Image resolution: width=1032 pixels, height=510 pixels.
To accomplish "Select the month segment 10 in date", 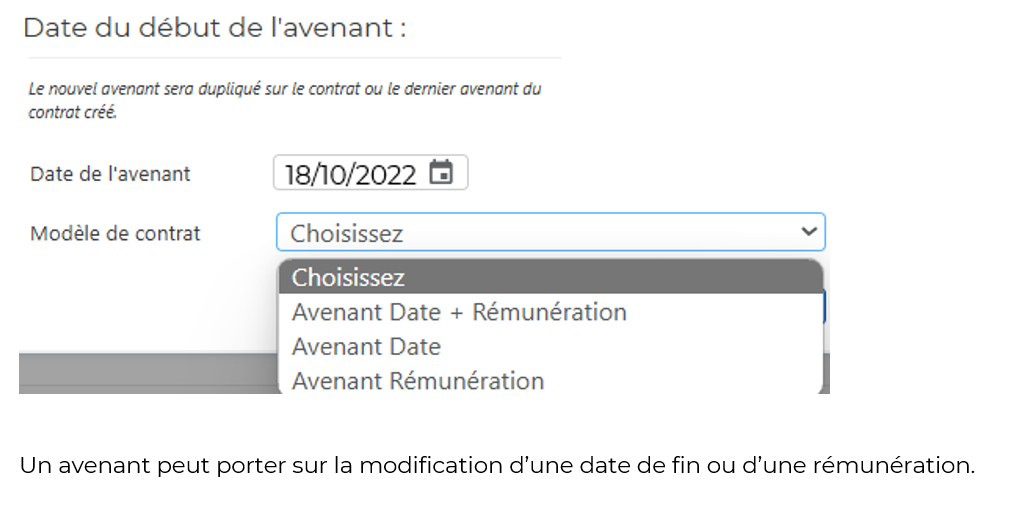I will [x=327, y=175].
